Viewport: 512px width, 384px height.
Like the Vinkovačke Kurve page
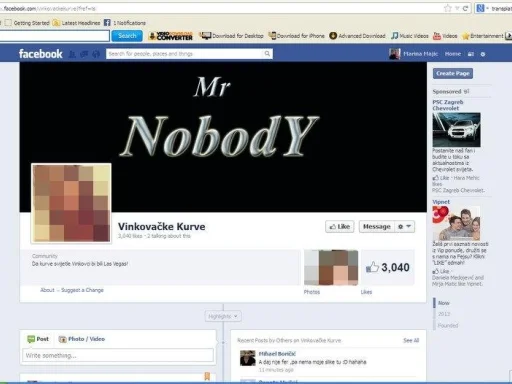(x=340, y=227)
